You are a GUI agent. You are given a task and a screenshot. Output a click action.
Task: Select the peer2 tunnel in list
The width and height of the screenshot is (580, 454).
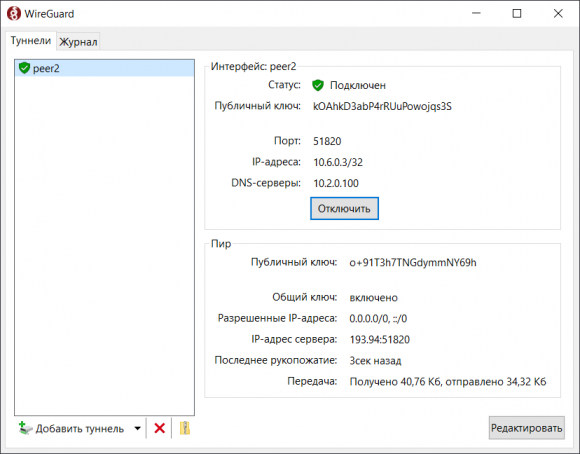point(105,68)
